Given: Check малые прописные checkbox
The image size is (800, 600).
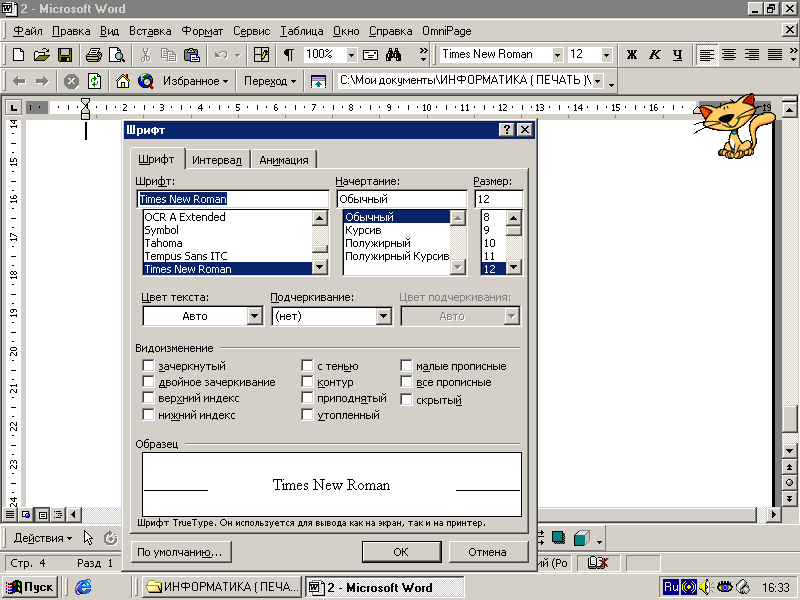Looking at the screenshot, I should coord(406,366).
